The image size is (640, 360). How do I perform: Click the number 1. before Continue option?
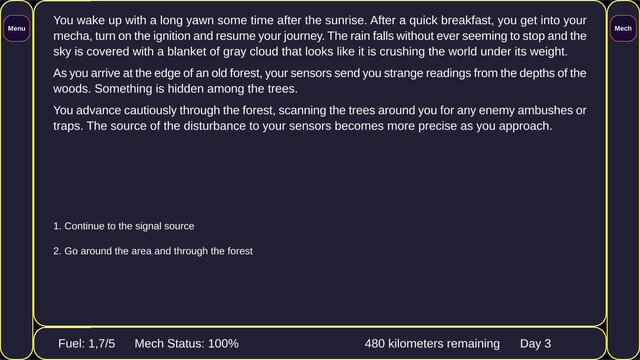57,226
